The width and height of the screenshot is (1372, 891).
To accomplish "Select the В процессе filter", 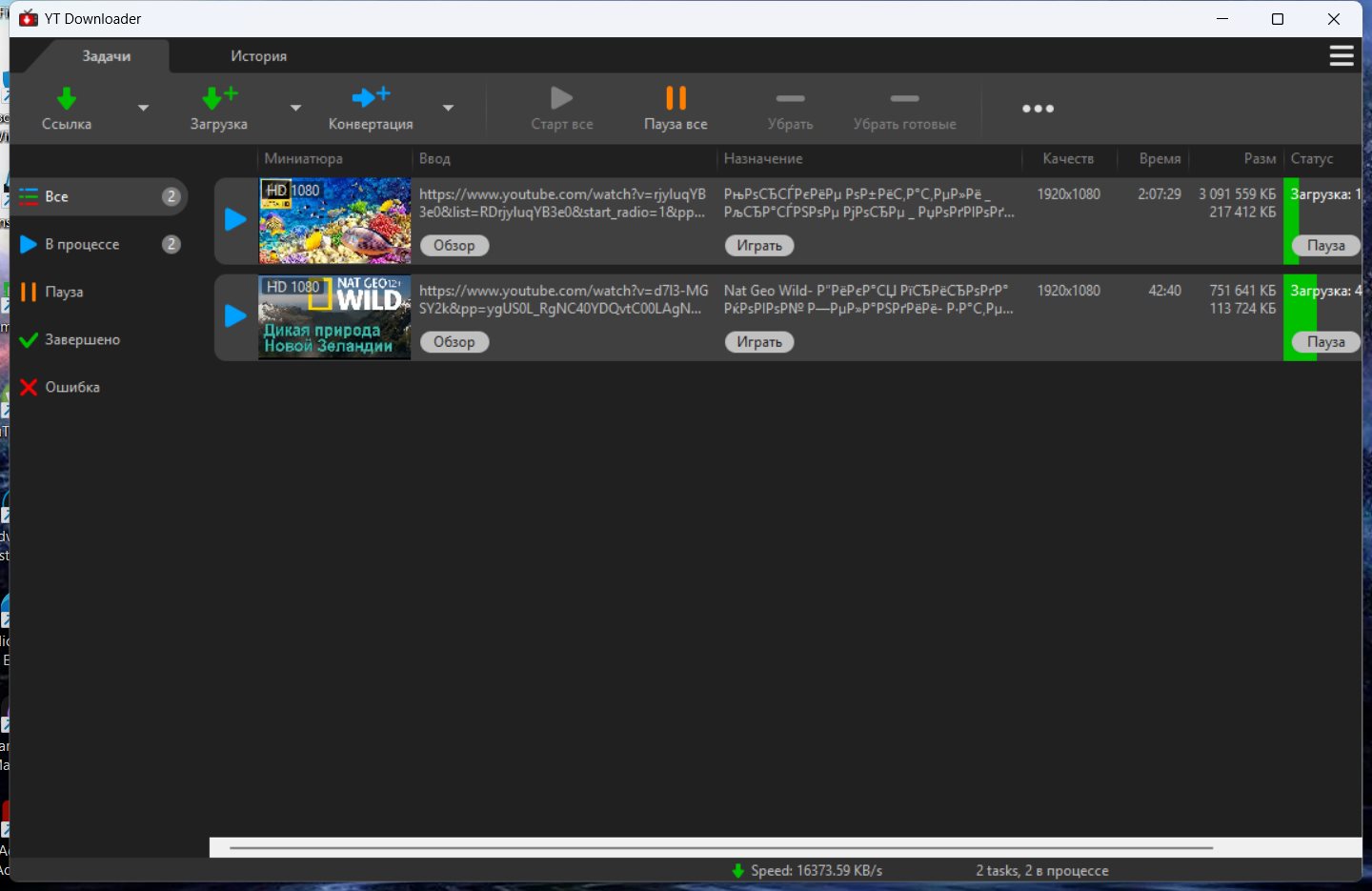I will click(82, 245).
